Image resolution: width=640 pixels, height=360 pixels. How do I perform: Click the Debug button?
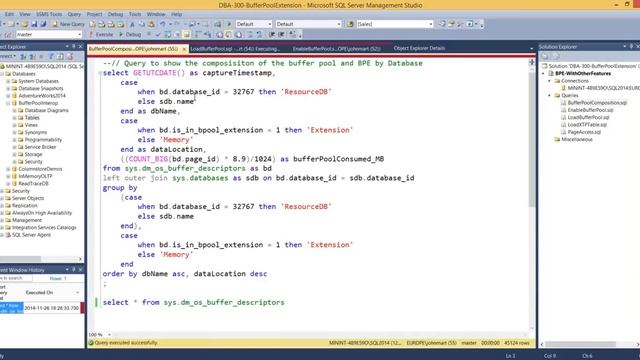(x=130, y=35)
